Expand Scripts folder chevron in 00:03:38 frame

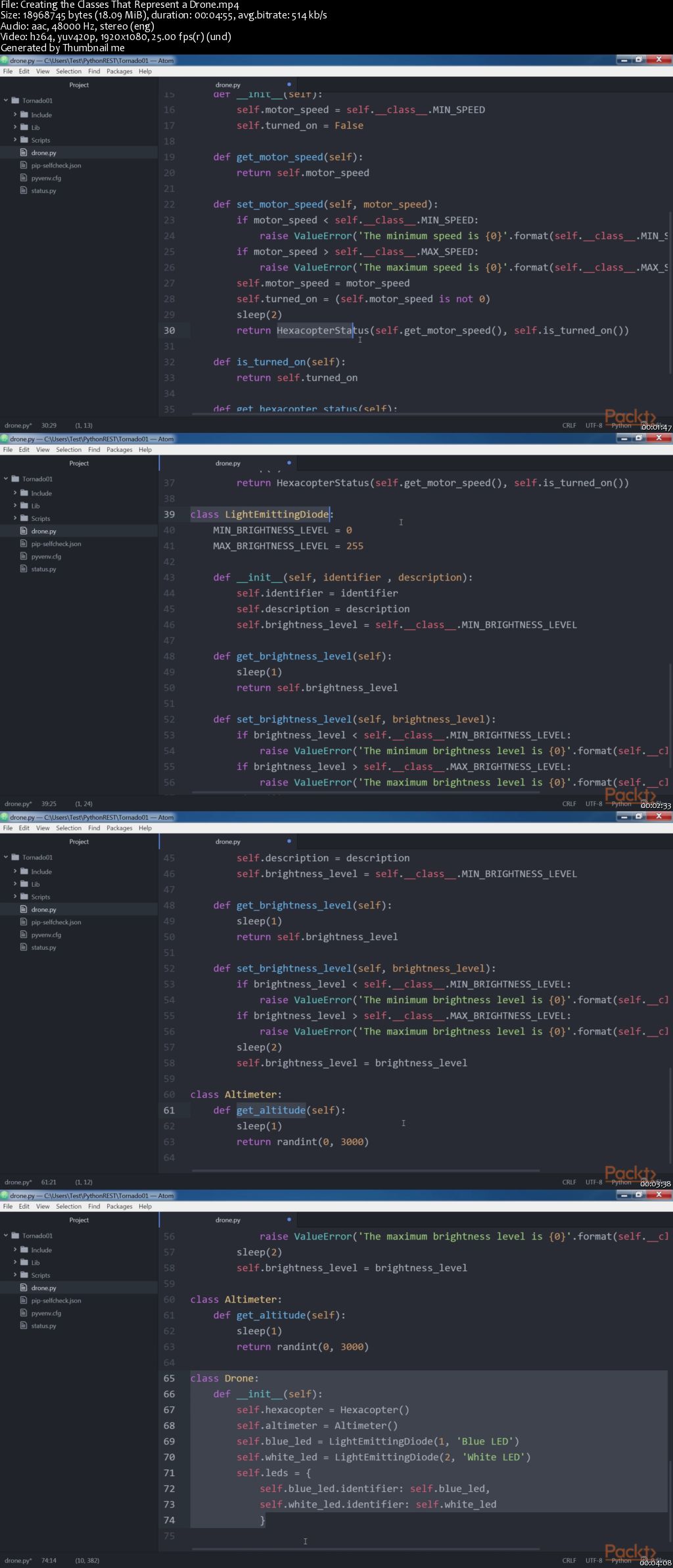15,896
